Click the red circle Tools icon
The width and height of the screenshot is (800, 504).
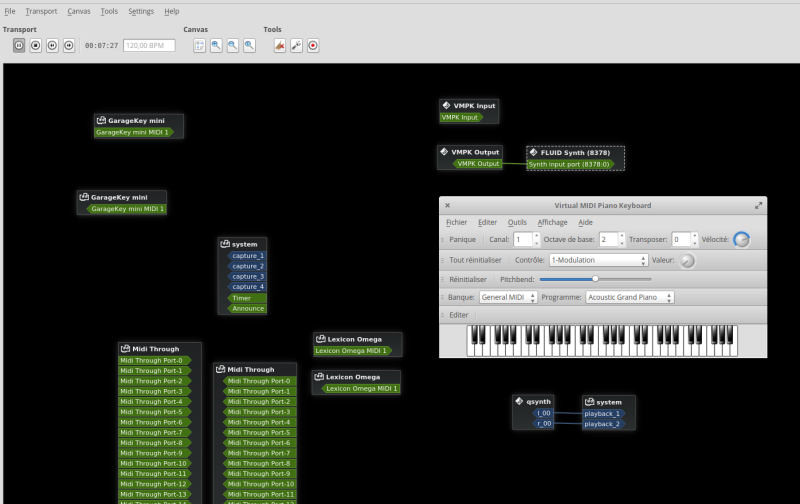click(313, 45)
